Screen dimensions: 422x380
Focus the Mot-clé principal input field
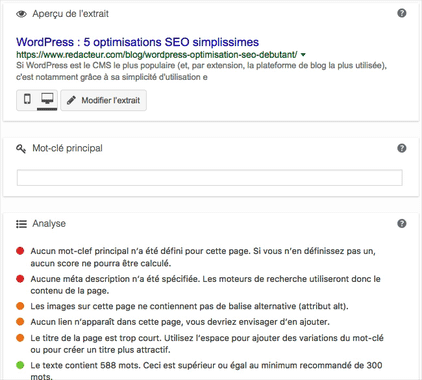[210, 178]
